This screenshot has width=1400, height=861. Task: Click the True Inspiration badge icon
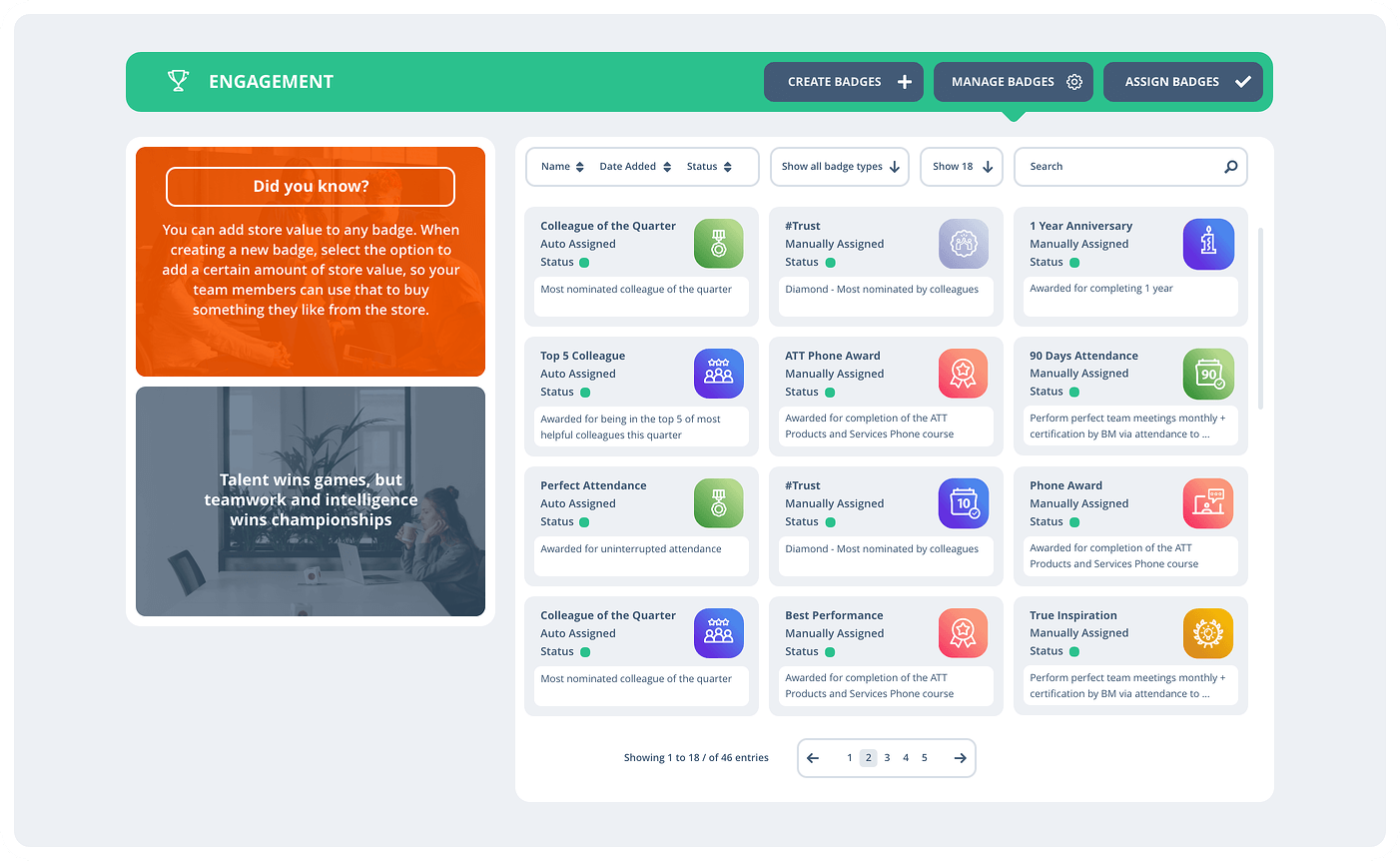point(1208,633)
